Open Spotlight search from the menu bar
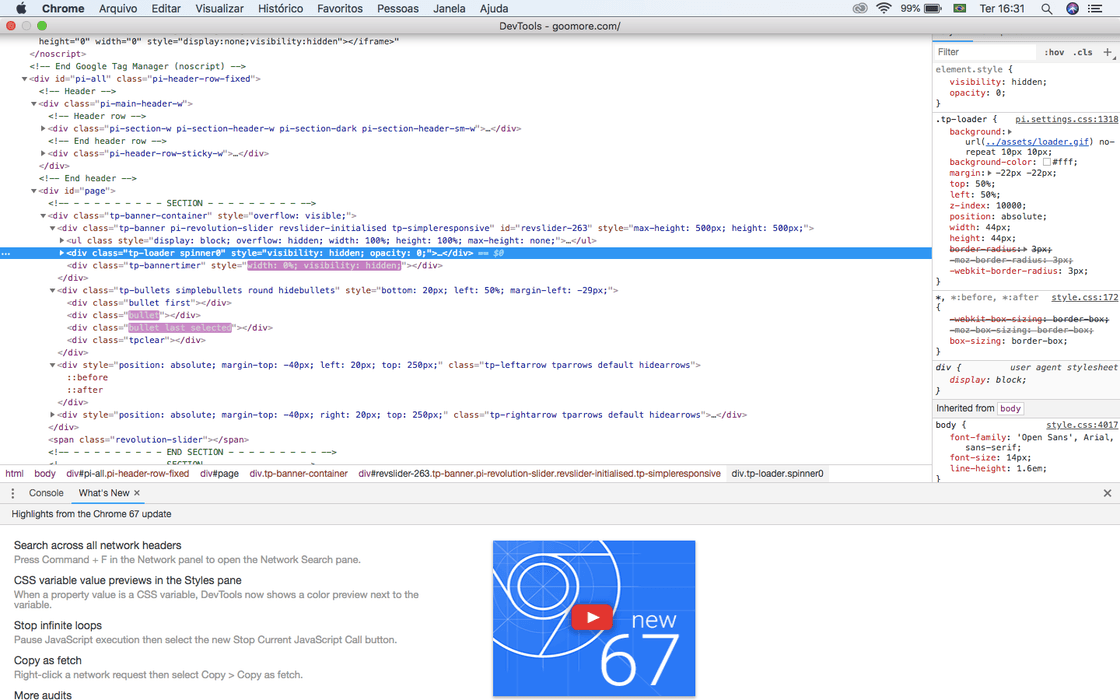1120x700 pixels. (1046, 8)
